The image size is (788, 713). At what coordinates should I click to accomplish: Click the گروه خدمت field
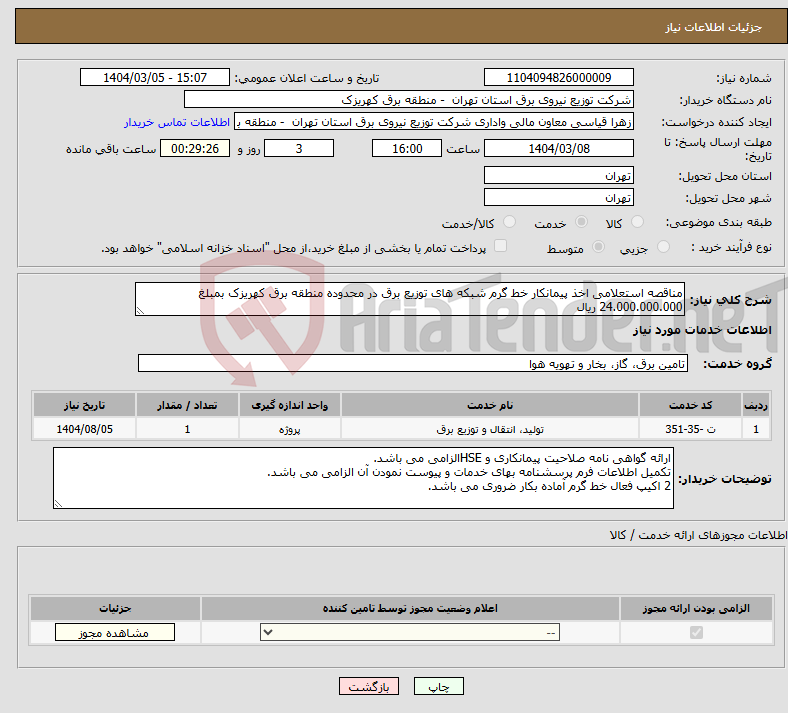(413, 363)
